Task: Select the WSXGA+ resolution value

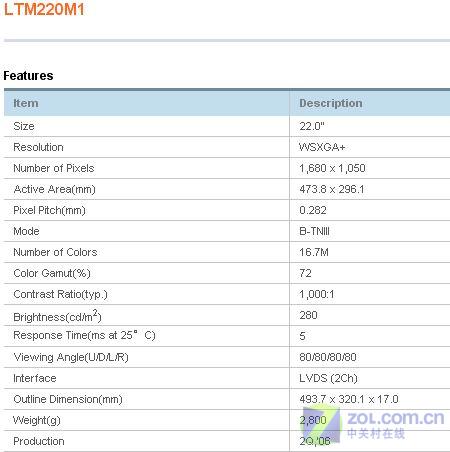Action: [x=322, y=147]
